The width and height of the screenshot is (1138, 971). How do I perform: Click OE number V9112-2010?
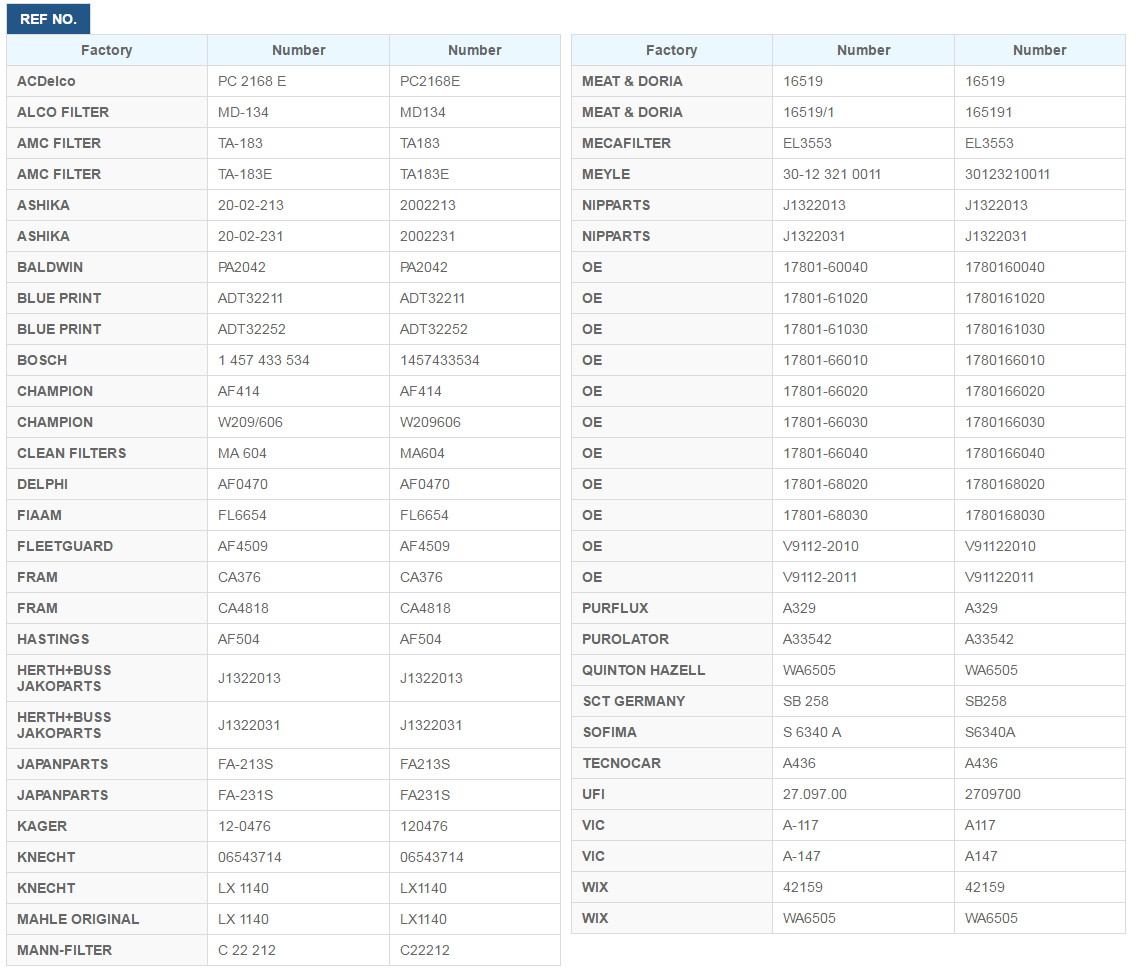click(821, 546)
